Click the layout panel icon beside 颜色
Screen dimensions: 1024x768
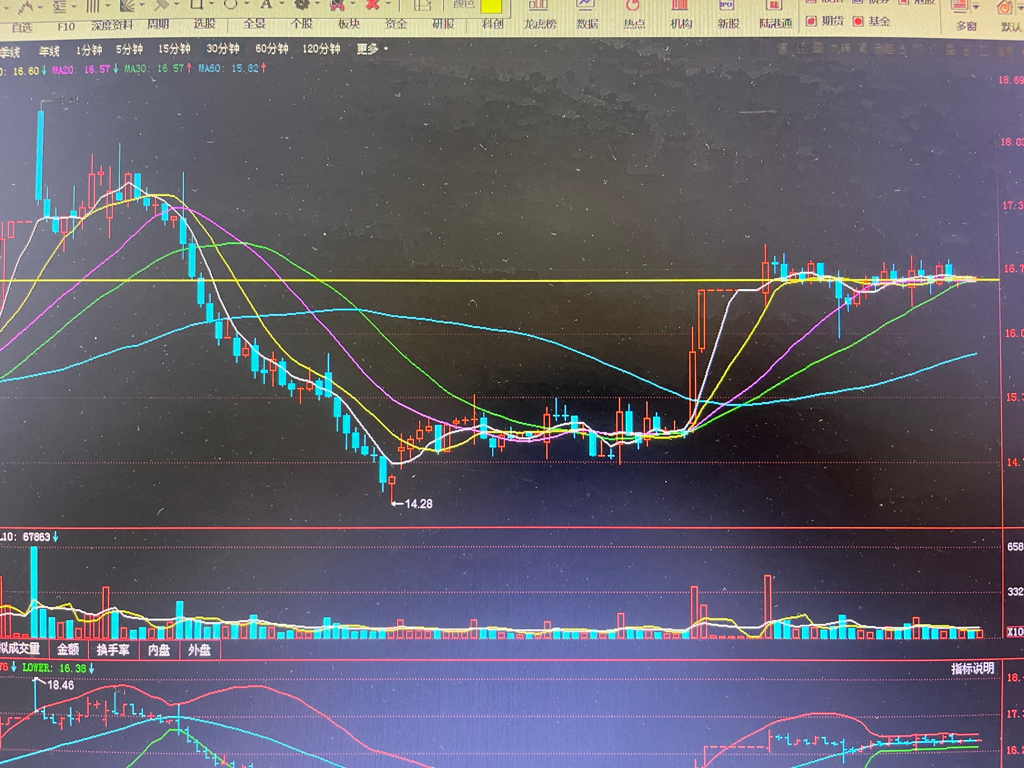coord(423,5)
